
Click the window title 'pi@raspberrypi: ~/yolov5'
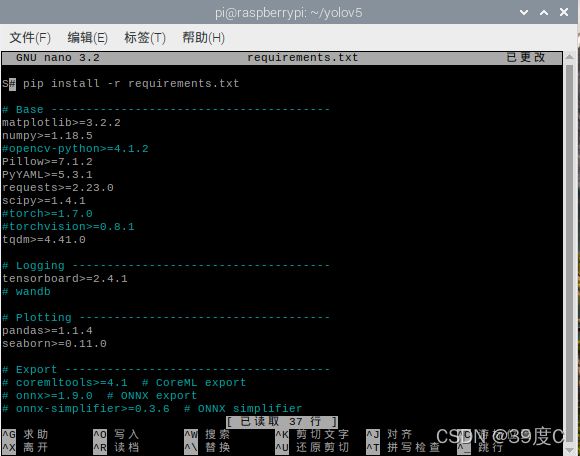coord(289,13)
